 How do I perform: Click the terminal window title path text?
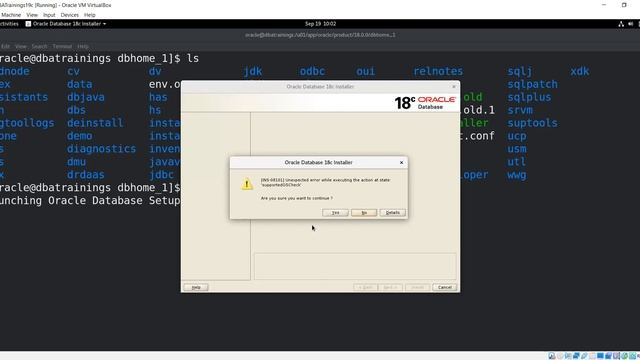[x=320, y=35]
